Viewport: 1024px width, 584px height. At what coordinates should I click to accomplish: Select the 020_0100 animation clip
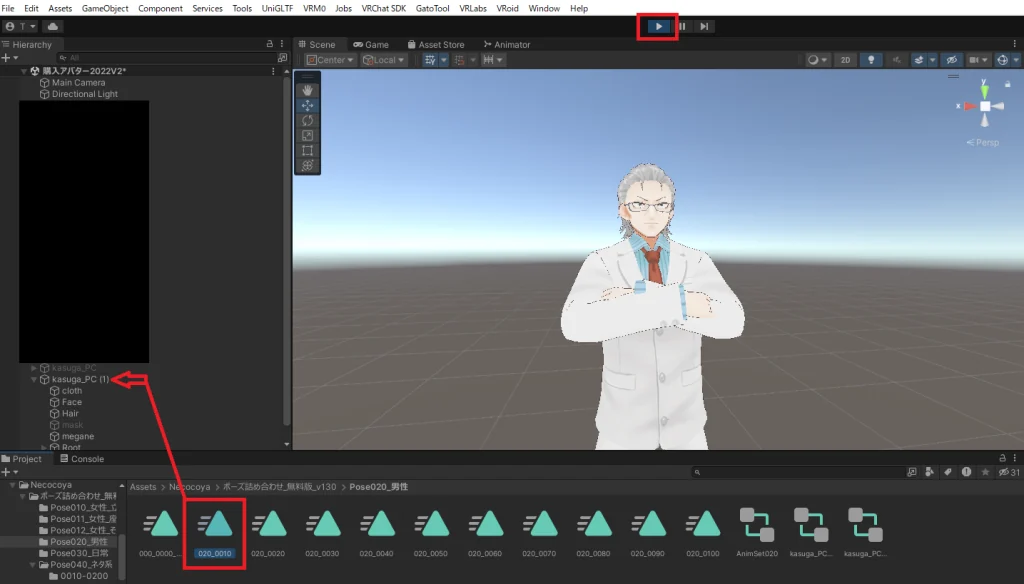pyautogui.click(x=703, y=534)
